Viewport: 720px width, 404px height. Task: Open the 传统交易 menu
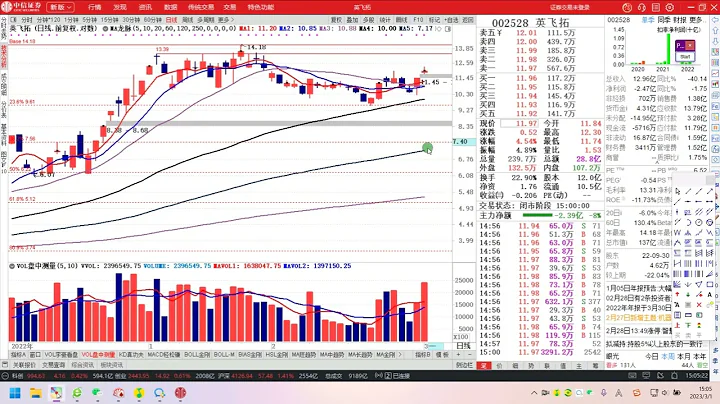(201, 7)
